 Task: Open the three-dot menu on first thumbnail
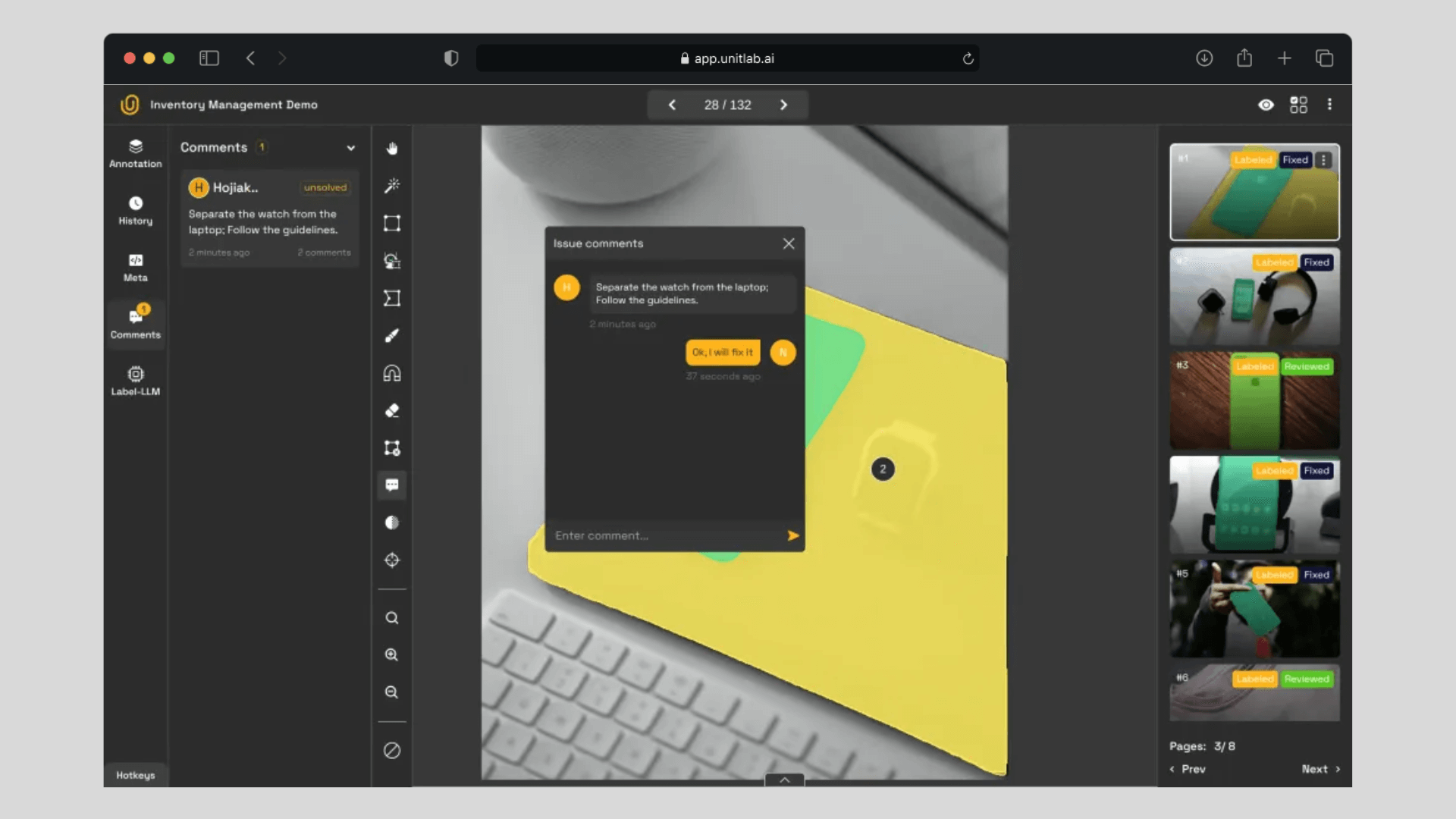pyautogui.click(x=1323, y=160)
